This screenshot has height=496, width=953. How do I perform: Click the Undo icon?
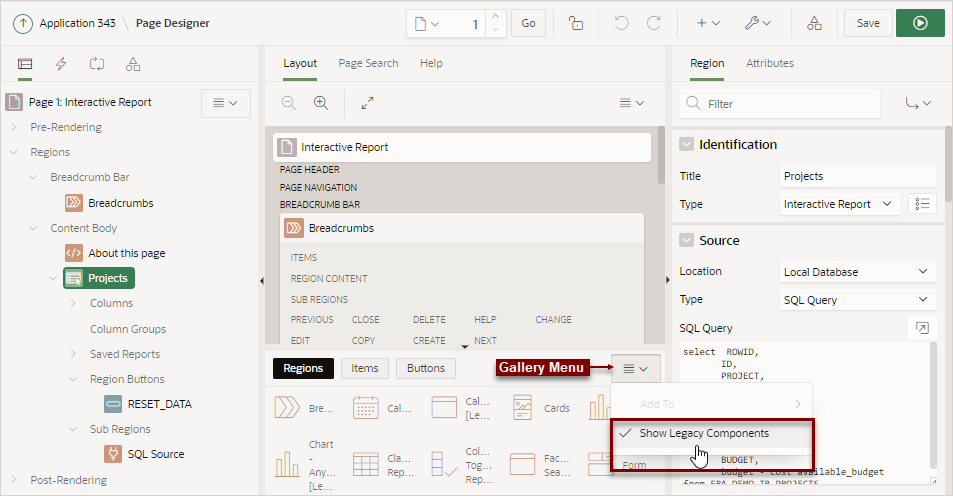coord(621,24)
